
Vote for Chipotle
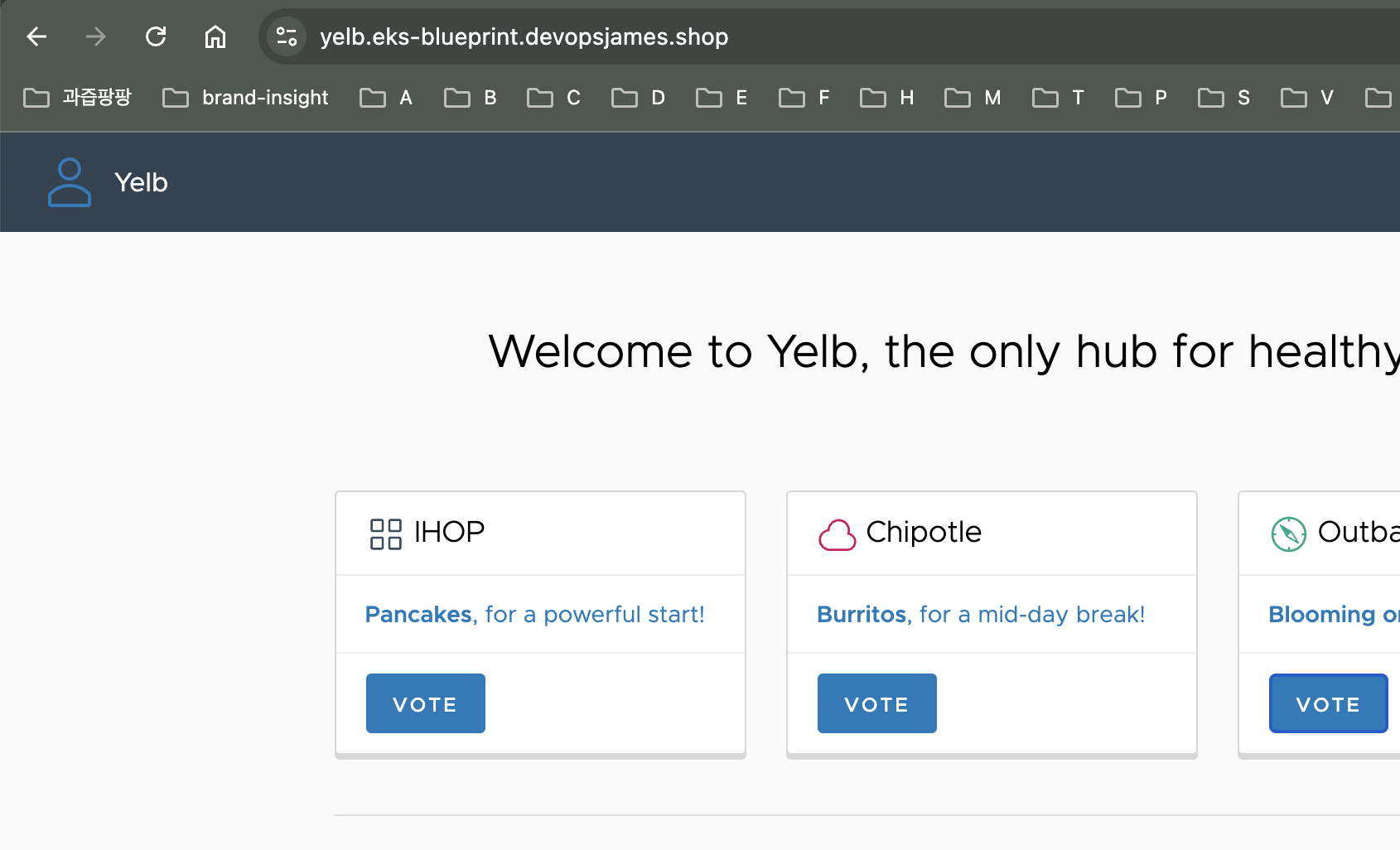coord(877,703)
